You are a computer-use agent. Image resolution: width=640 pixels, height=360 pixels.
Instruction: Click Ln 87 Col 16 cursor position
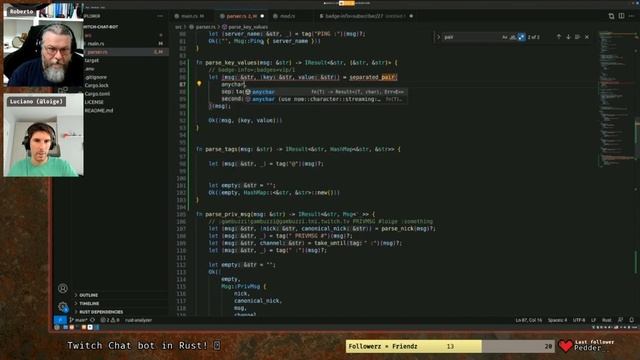click(x=529, y=320)
